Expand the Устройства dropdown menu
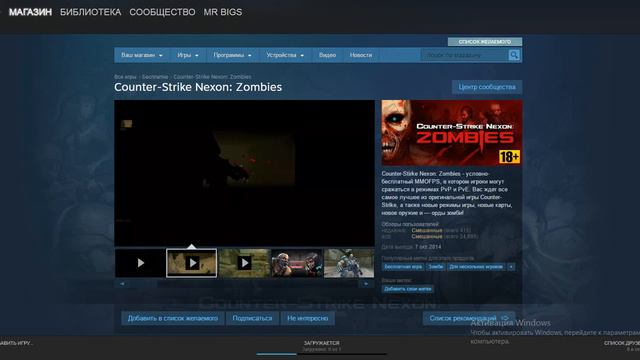This screenshot has height=360, width=640. [x=285, y=55]
